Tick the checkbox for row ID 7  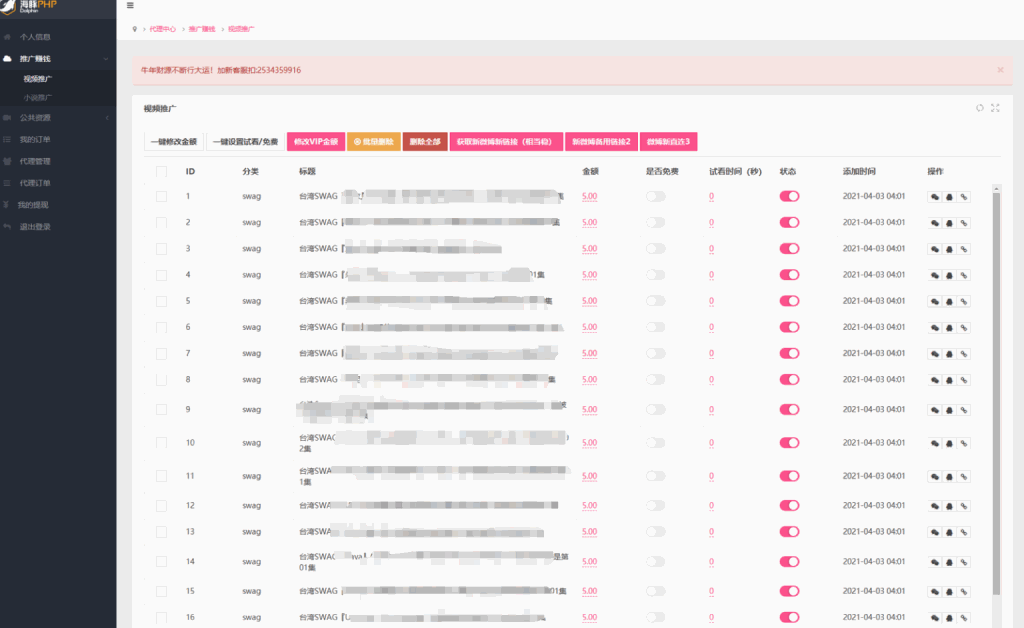click(161, 353)
